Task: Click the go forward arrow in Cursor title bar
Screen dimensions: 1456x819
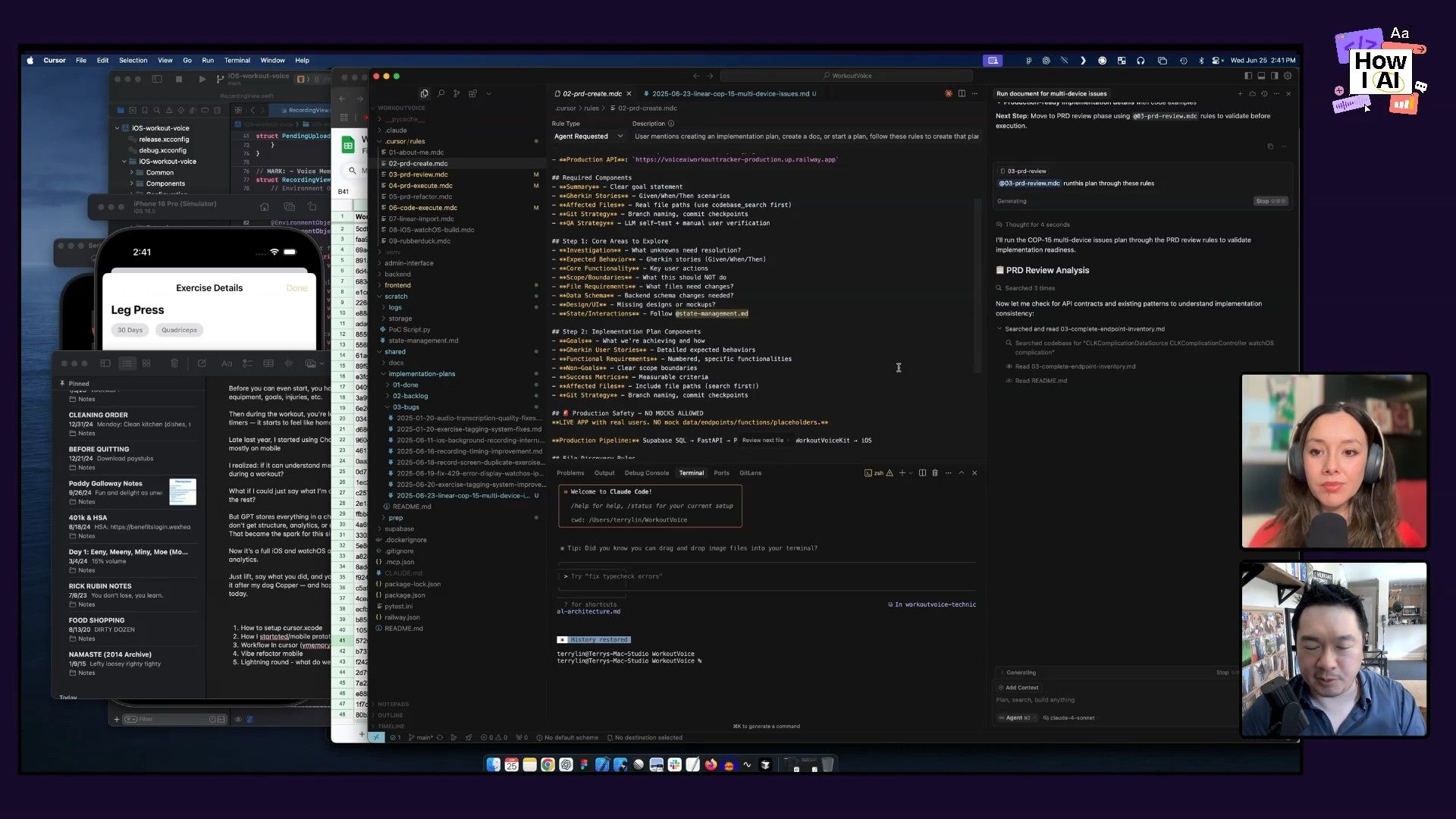Action: tap(710, 76)
